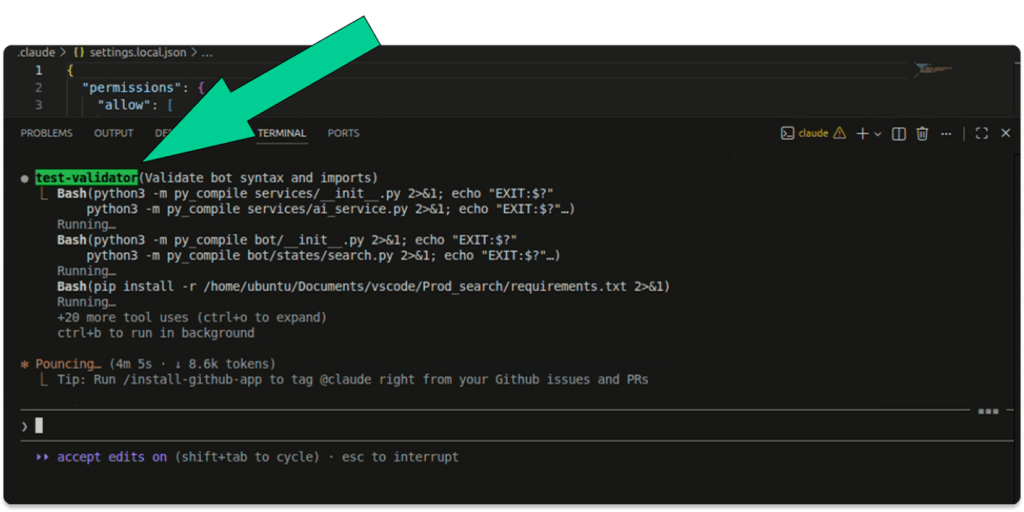This screenshot has height=512, width=1024.
Task: Expand the breadcrumb ellipsis after settings.local.json
Action: [208, 52]
